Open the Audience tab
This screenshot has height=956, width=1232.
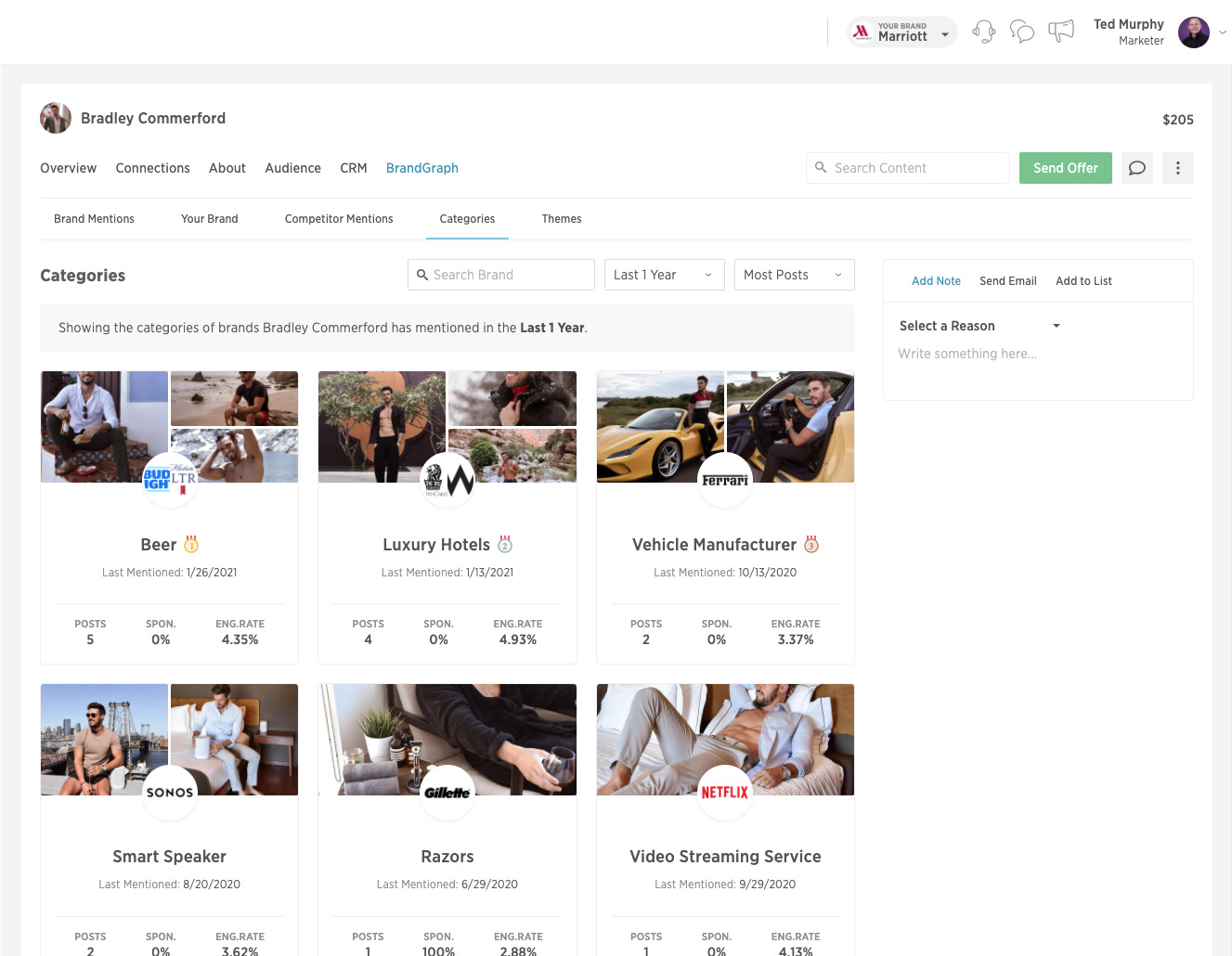coord(292,168)
